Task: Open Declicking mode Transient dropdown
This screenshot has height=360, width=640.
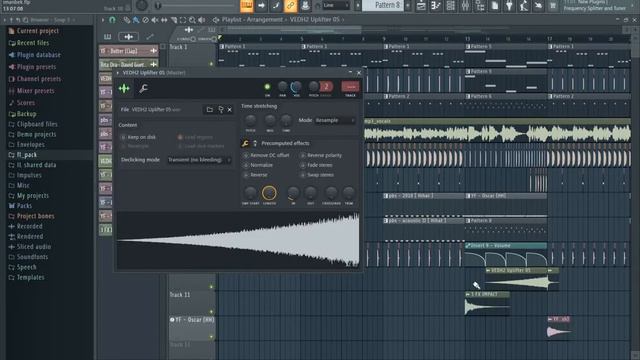Action: pyautogui.click(x=199, y=160)
